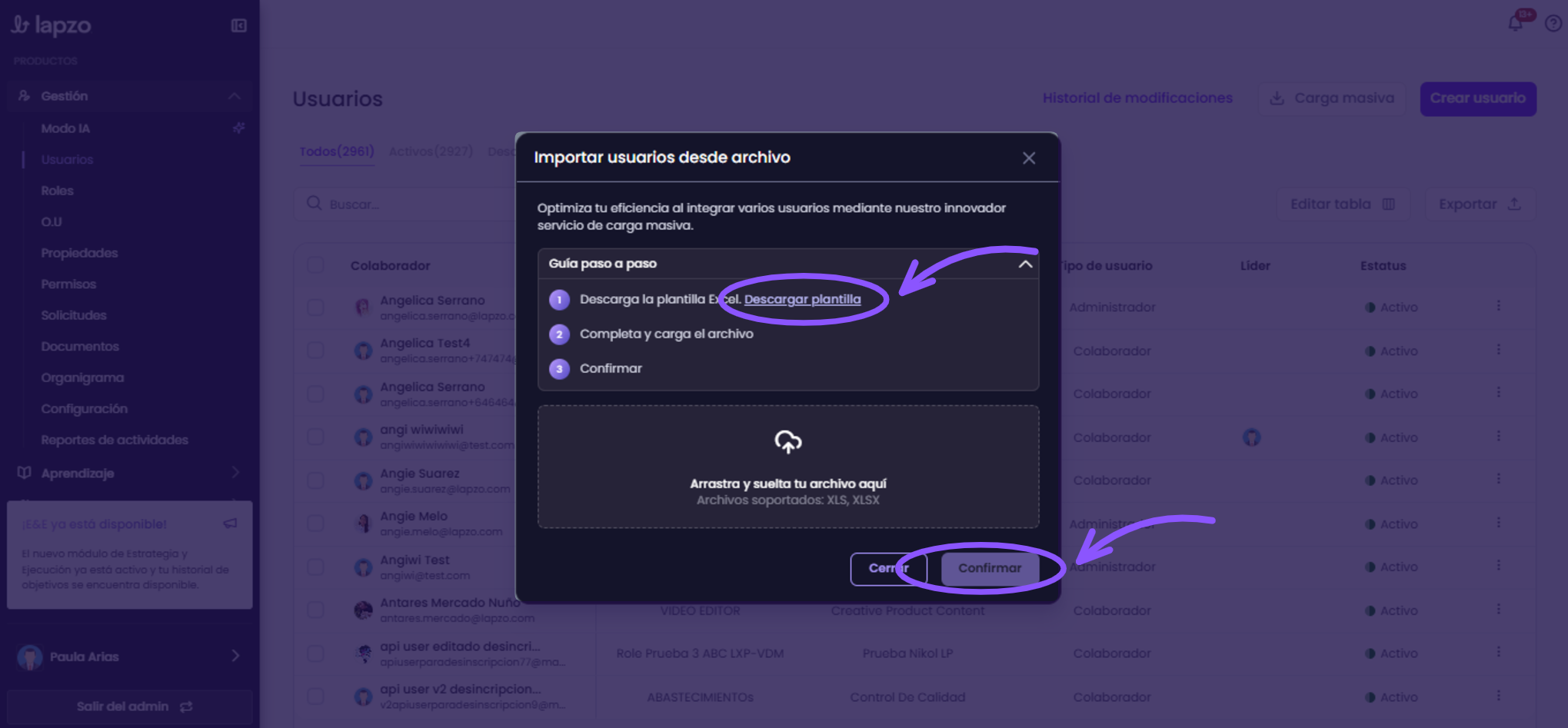Open Organigrama in the sidebar
The image size is (1568, 728).
coord(82,377)
